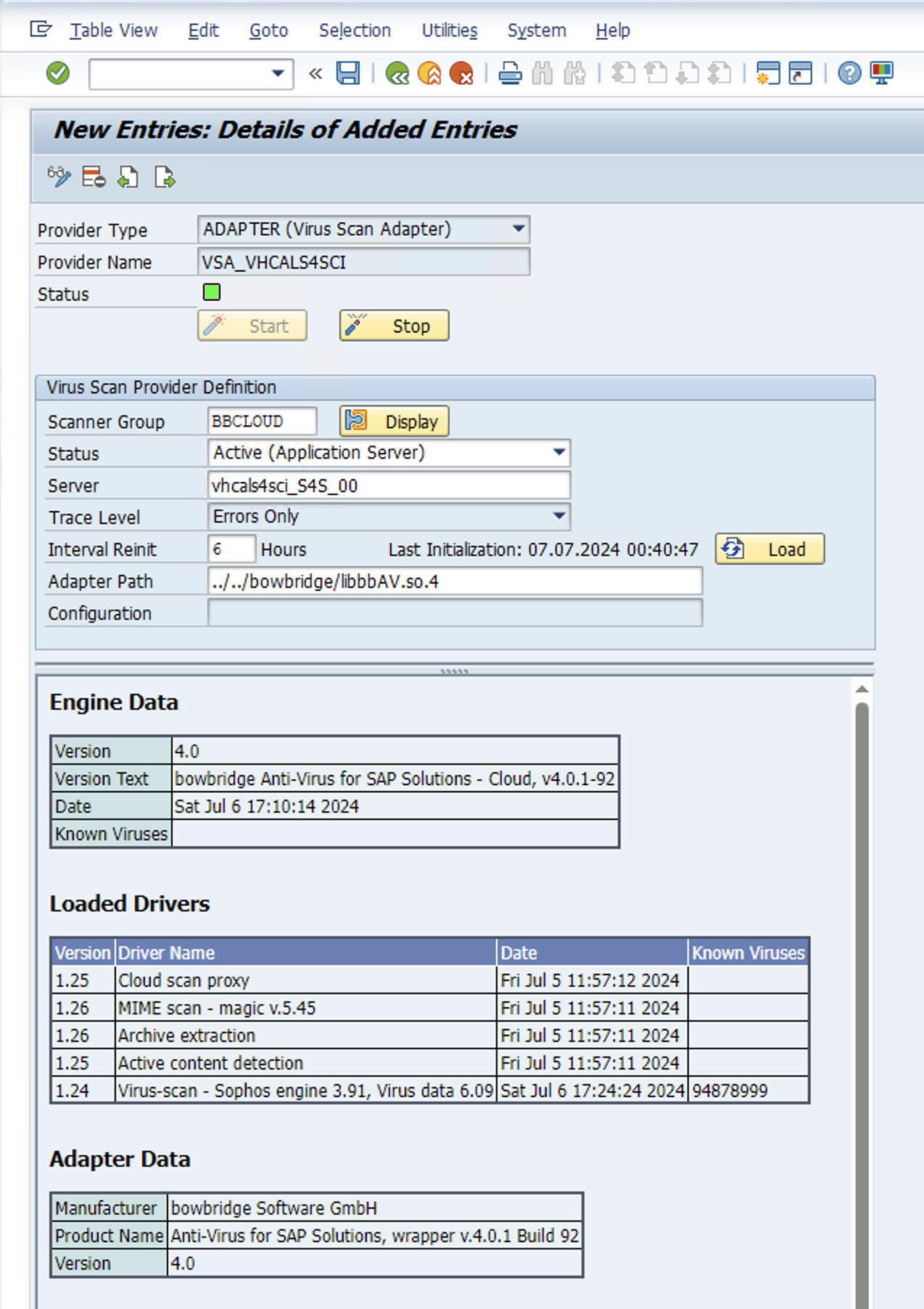Viewport: 924px width, 1309px height.
Task: Click the green checkmark Enter icon
Action: [58, 73]
